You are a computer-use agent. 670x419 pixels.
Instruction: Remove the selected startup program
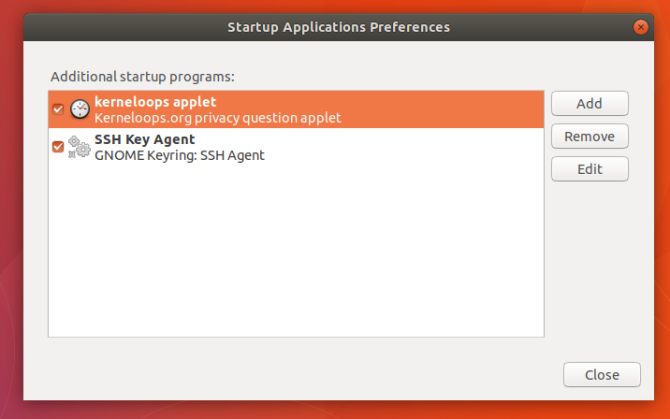[x=590, y=136]
